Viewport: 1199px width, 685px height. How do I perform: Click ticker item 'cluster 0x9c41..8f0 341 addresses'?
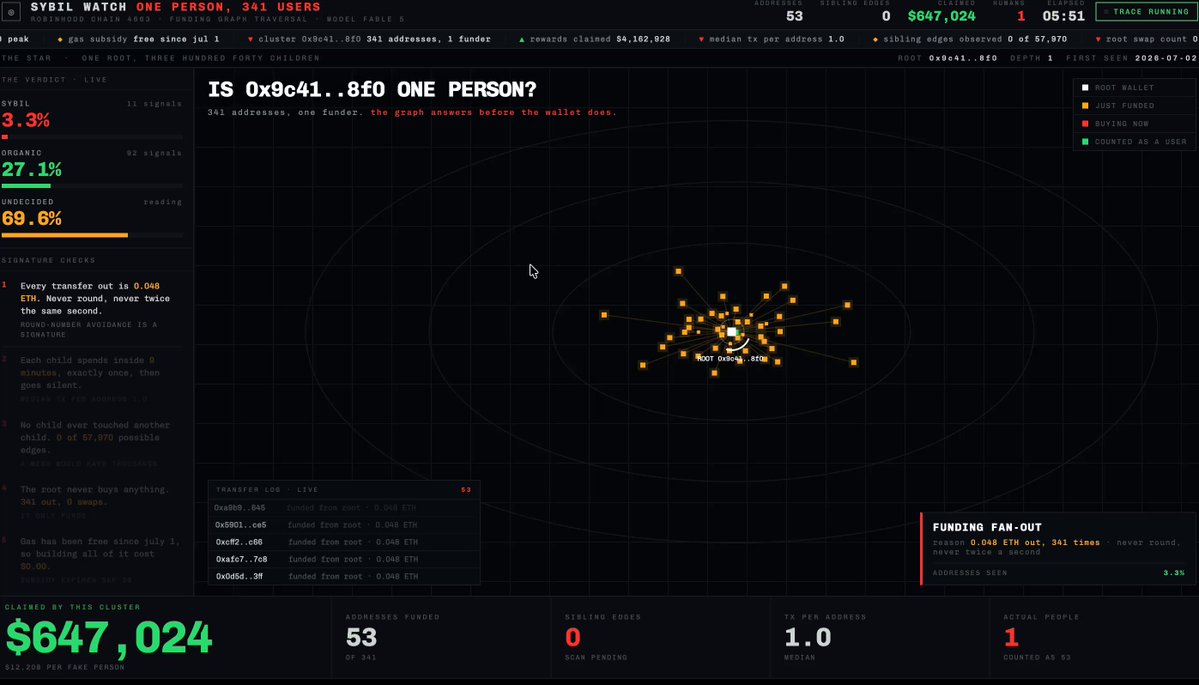pyautogui.click(x=370, y=39)
